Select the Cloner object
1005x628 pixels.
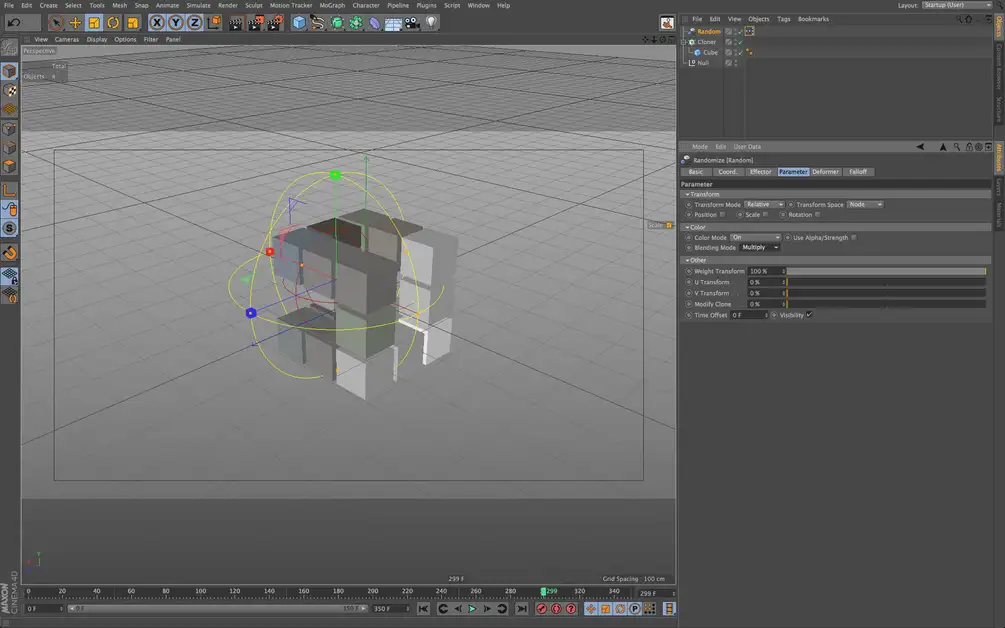706,42
